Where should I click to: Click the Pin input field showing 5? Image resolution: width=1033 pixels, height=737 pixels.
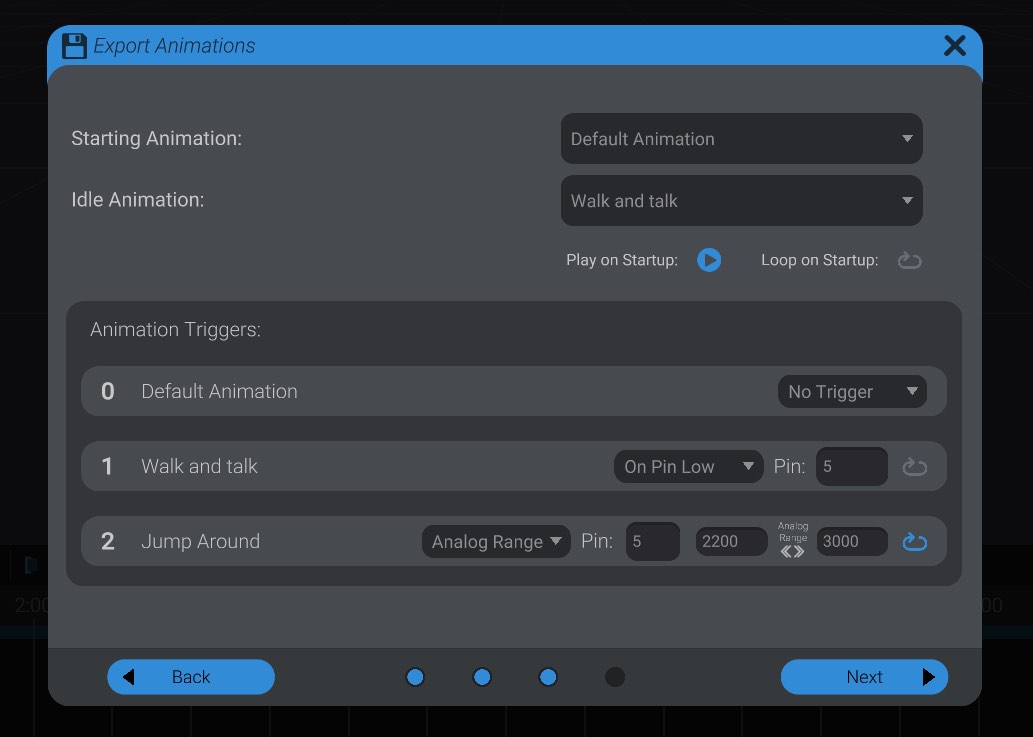pos(851,466)
